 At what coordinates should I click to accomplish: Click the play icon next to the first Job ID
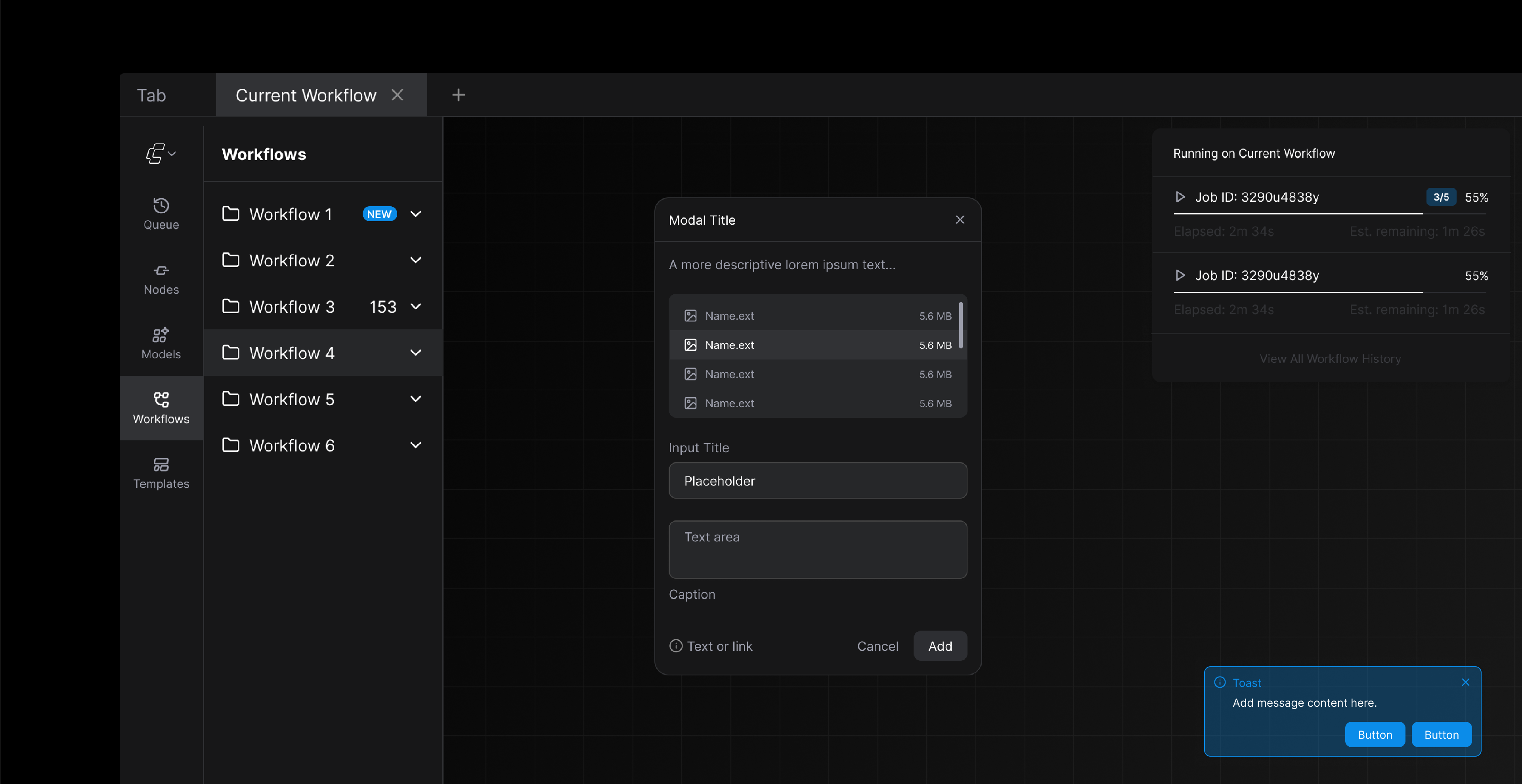1180,197
